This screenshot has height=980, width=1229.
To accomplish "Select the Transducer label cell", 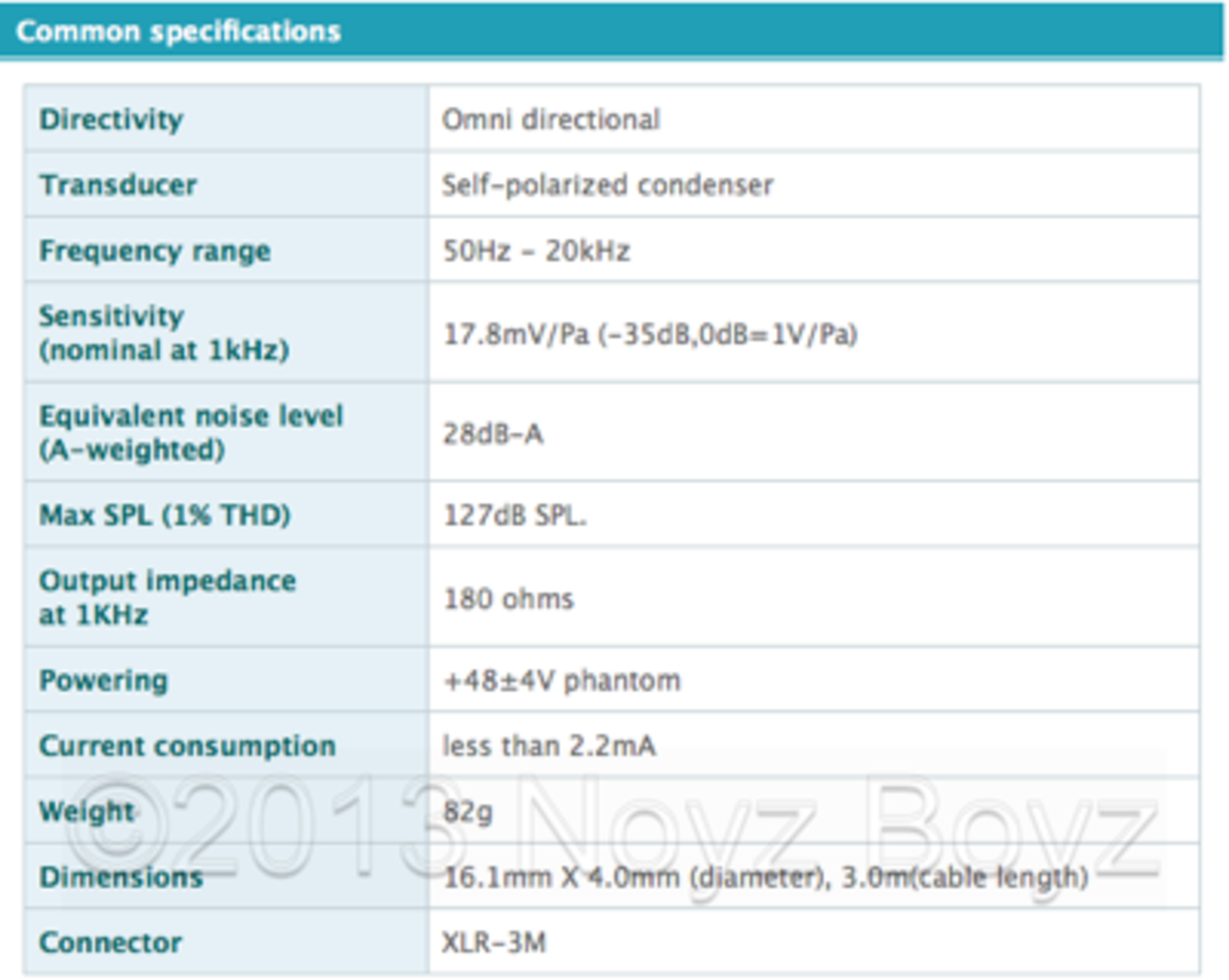I will (x=118, y=185).
